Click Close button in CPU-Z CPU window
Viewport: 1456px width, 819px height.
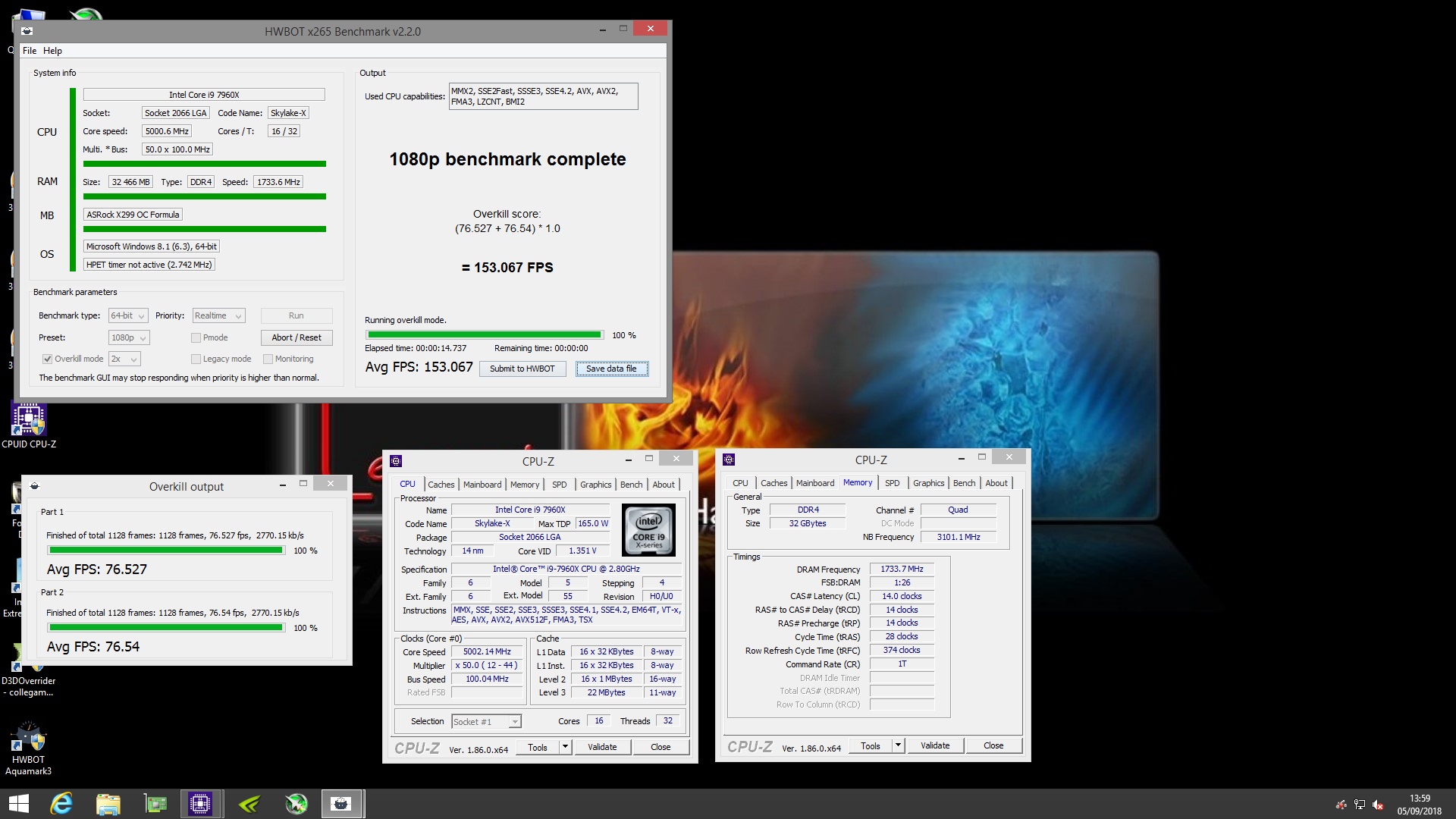pyautogui.click(x=661, y=747)
